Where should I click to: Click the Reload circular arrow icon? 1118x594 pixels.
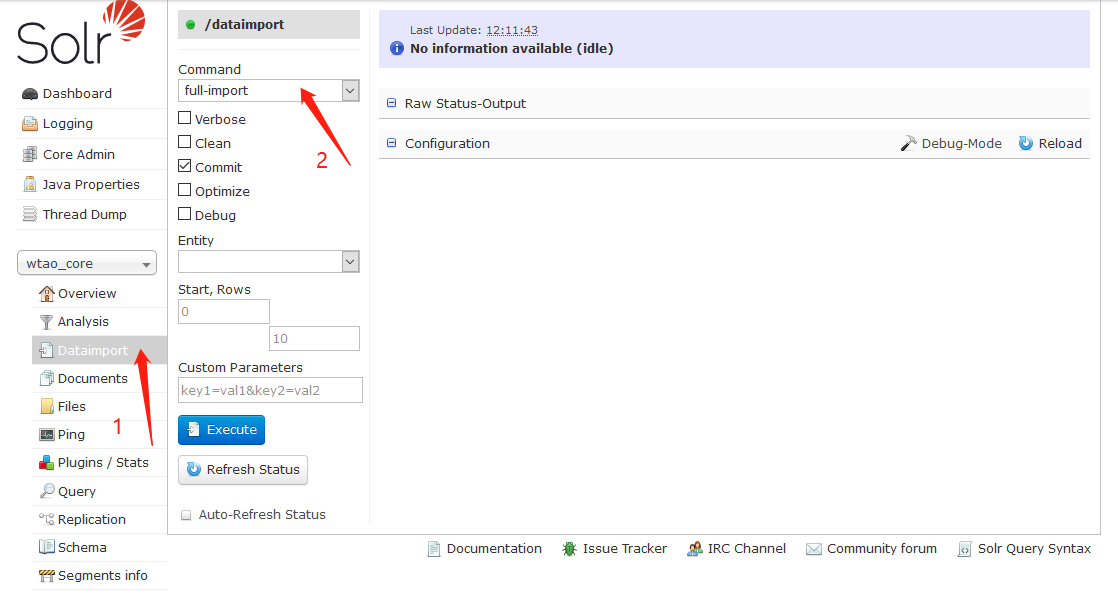1025,143
